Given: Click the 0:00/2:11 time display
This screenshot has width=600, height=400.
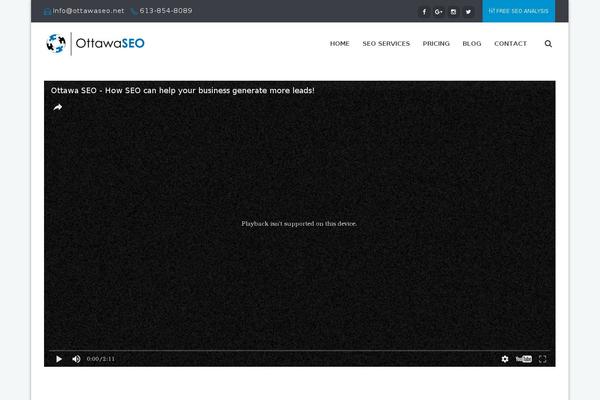Looking at the screenshot, I should [101, 359].
